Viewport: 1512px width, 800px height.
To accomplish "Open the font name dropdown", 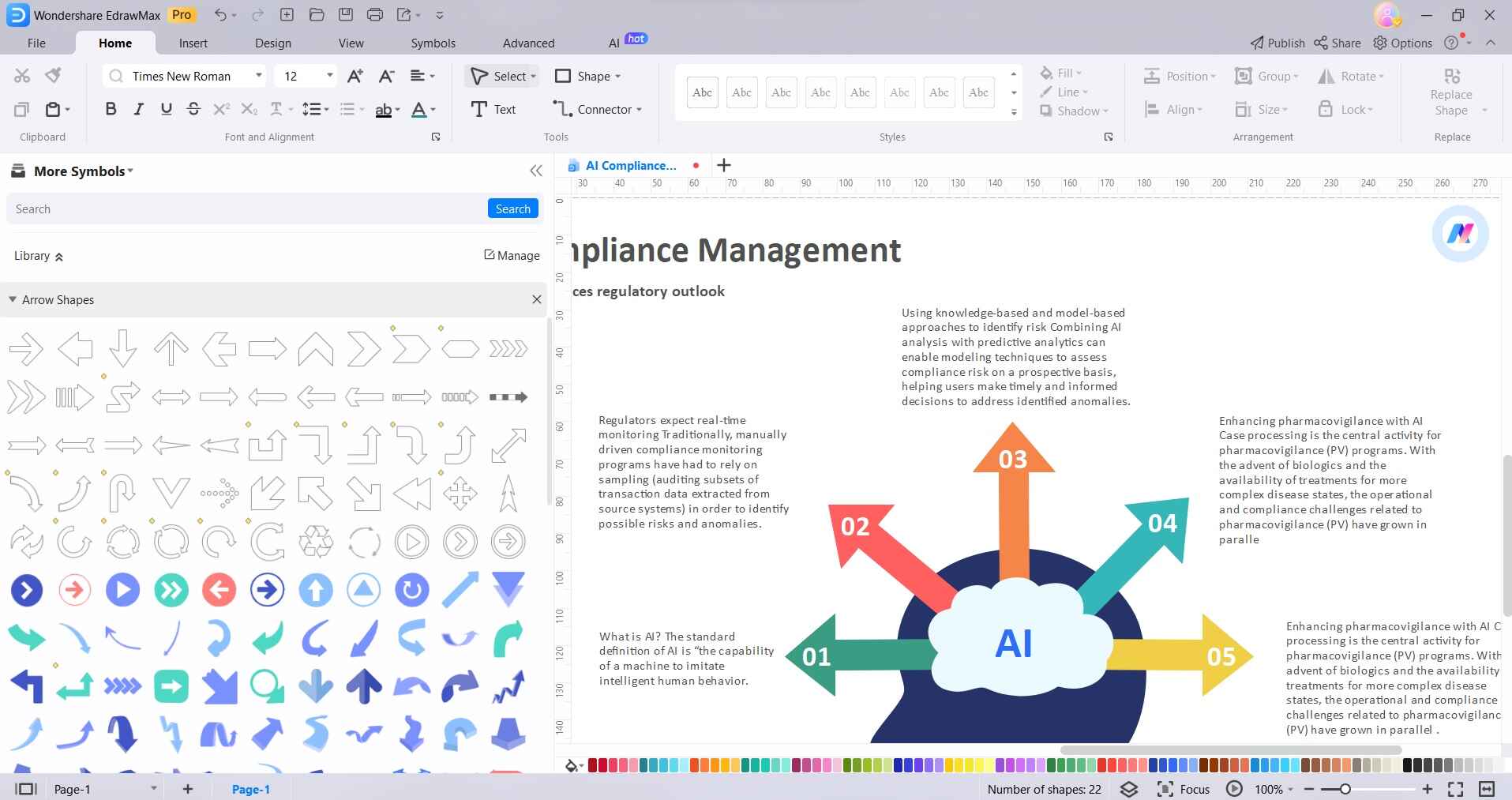I will (x=258, y=76).
